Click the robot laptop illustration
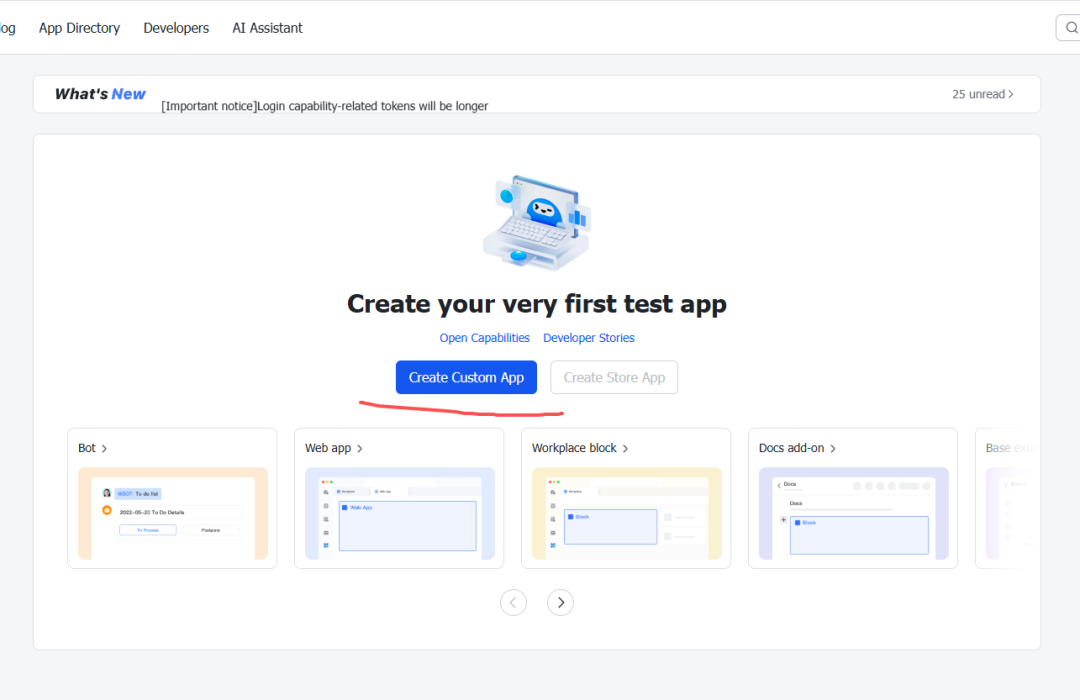The width and height of the screenshot is (1080, 700). 536,224
